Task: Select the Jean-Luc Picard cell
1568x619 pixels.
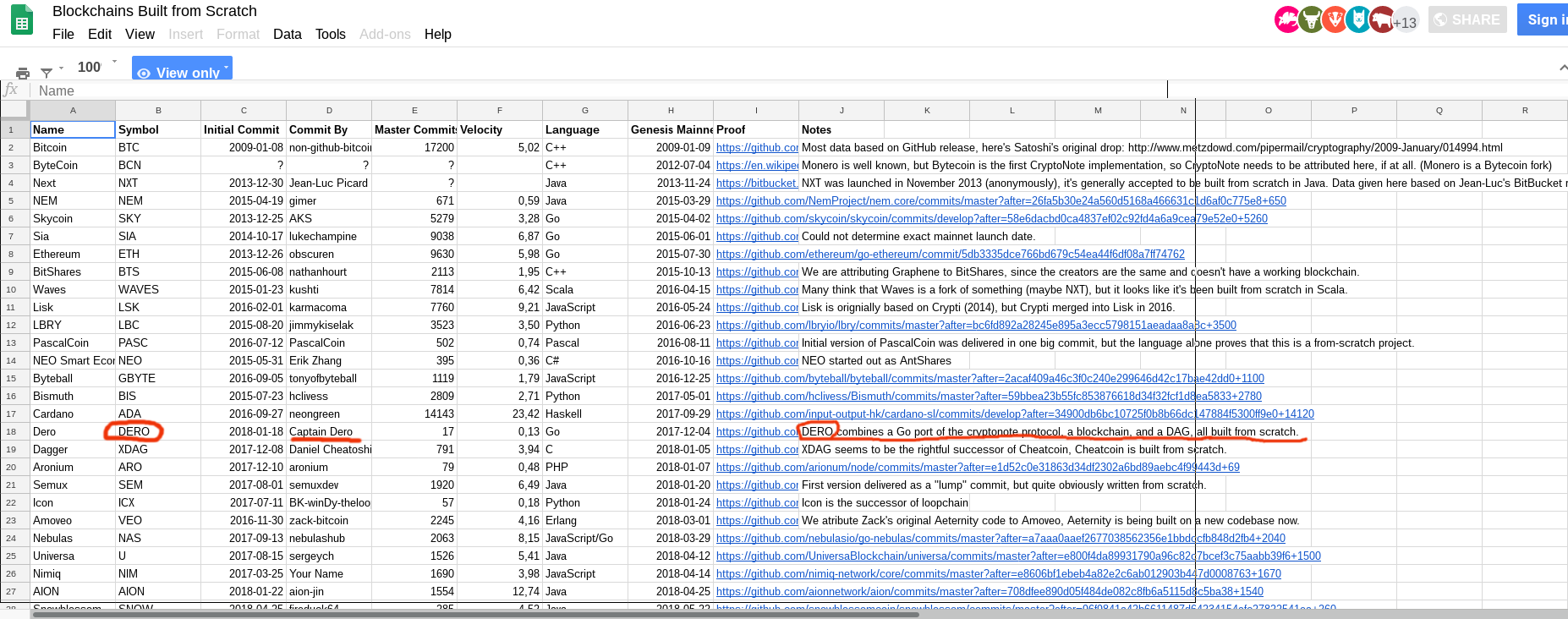Action: click(329, 183)
